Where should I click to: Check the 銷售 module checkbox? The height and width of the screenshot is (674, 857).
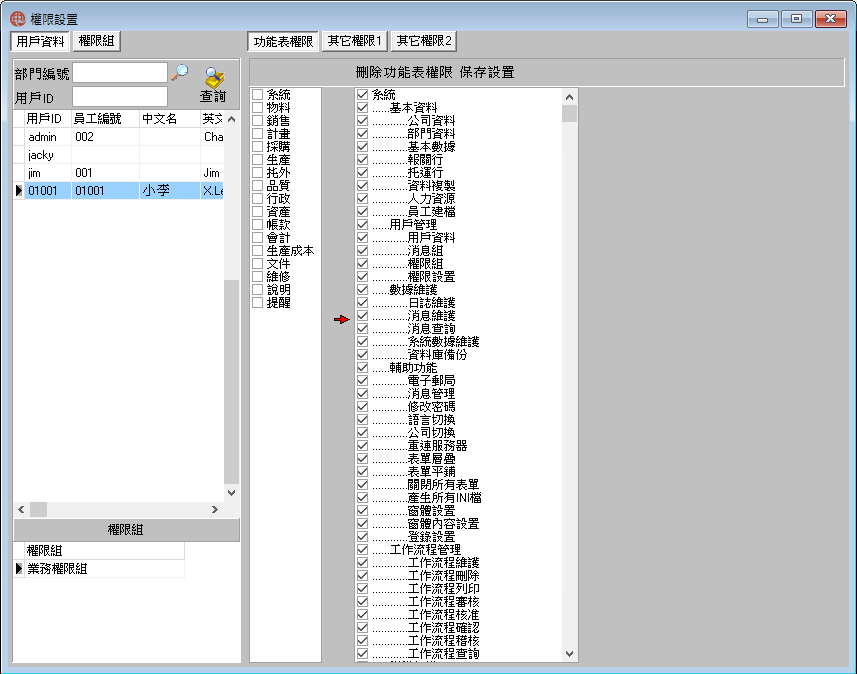(x=257, y=120)
